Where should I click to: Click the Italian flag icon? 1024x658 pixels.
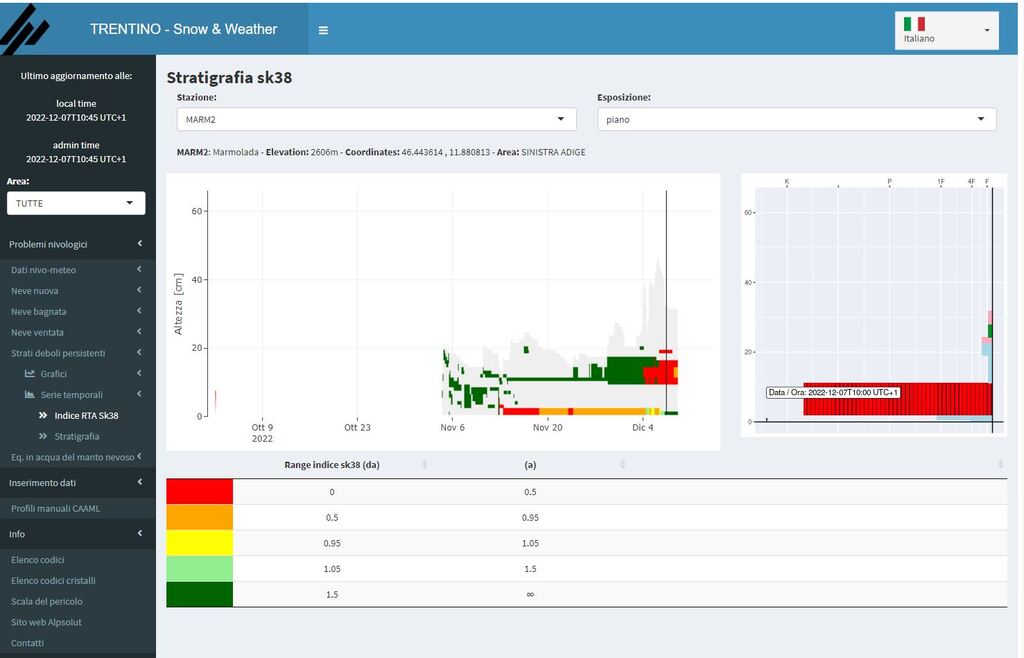point(914,23)
